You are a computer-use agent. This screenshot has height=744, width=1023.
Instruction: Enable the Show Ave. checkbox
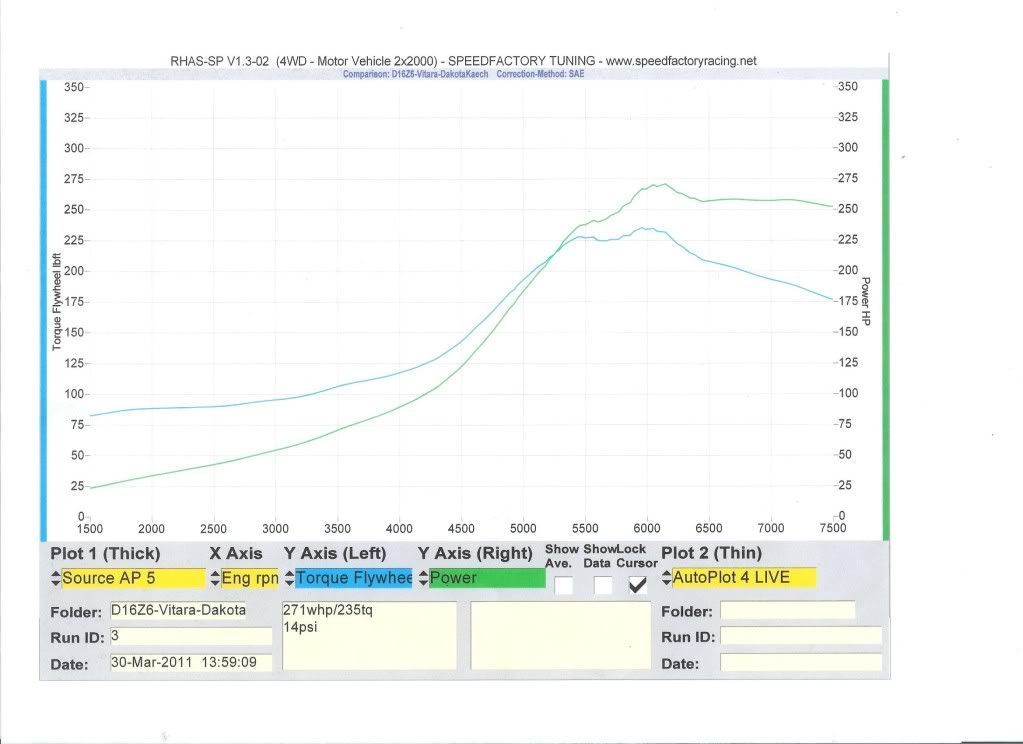(564, 586)
